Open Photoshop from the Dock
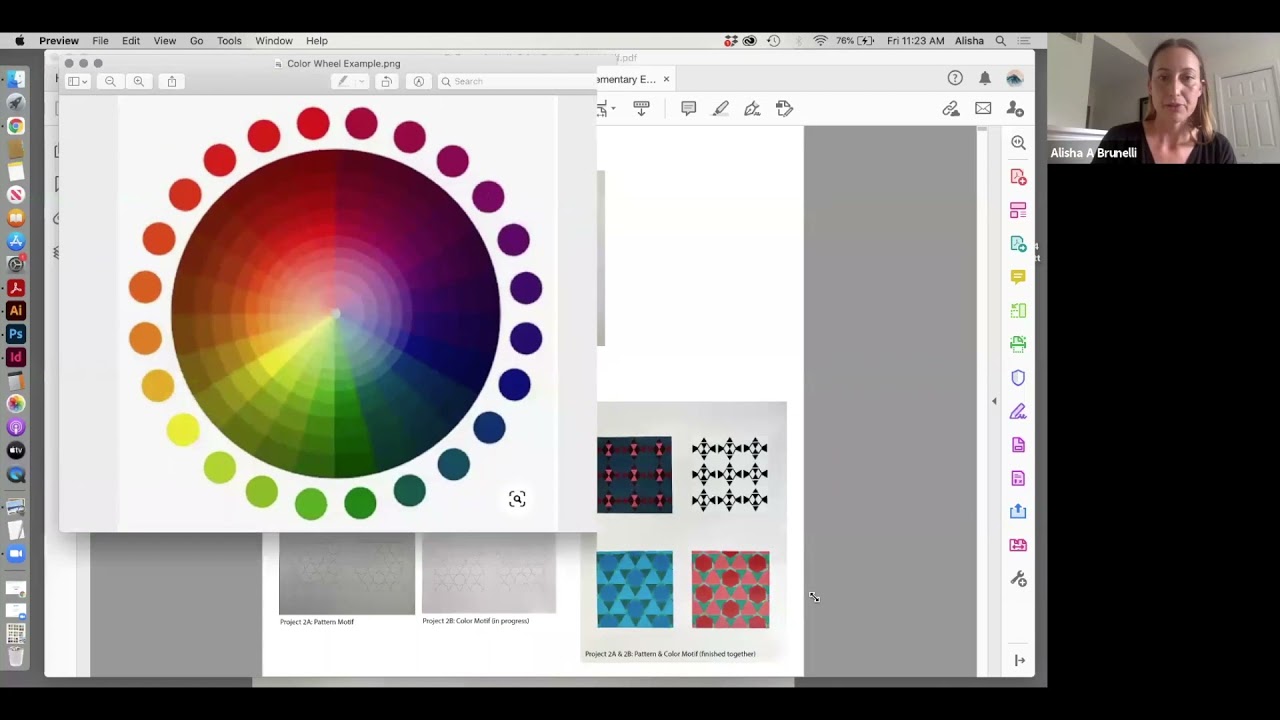This screenshot has width=1280, height=720. click(16, 334)
